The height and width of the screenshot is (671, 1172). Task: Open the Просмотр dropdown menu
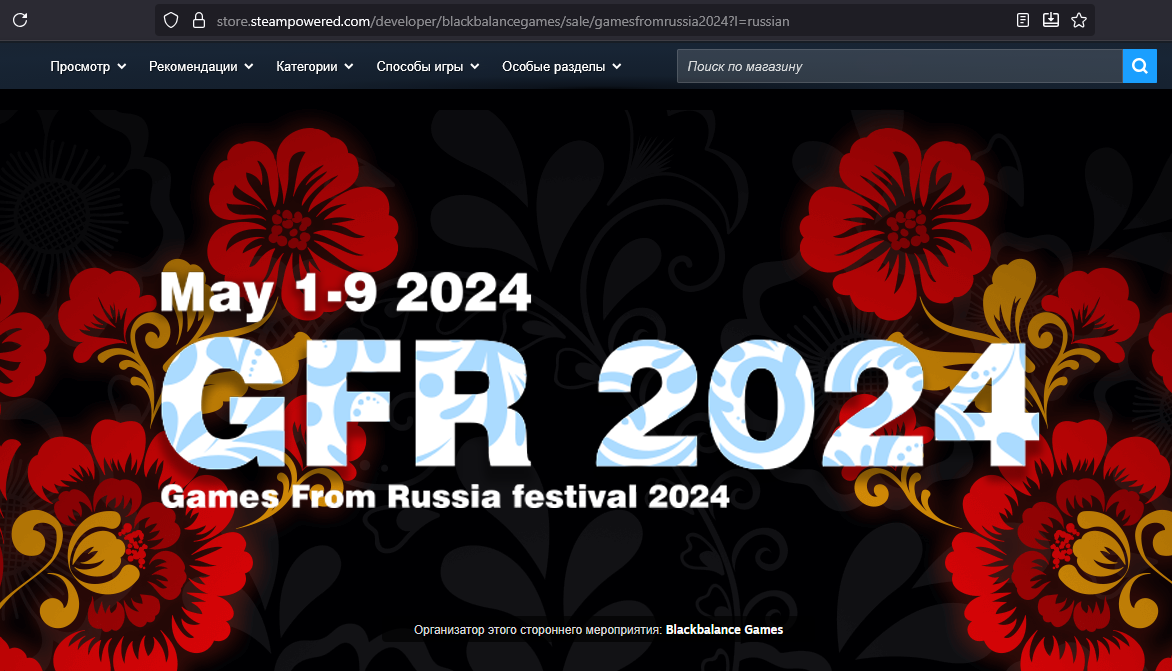[x=88, y=67]
